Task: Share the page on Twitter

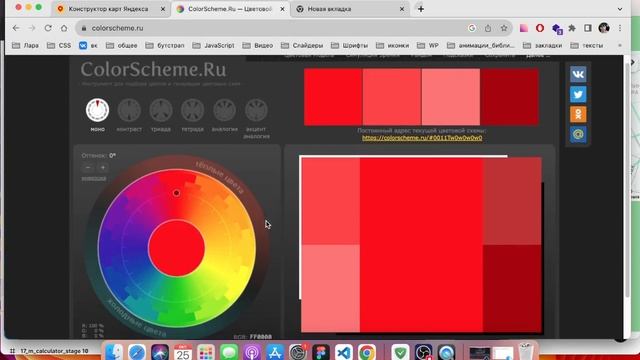Action: (x=578, y=94)
